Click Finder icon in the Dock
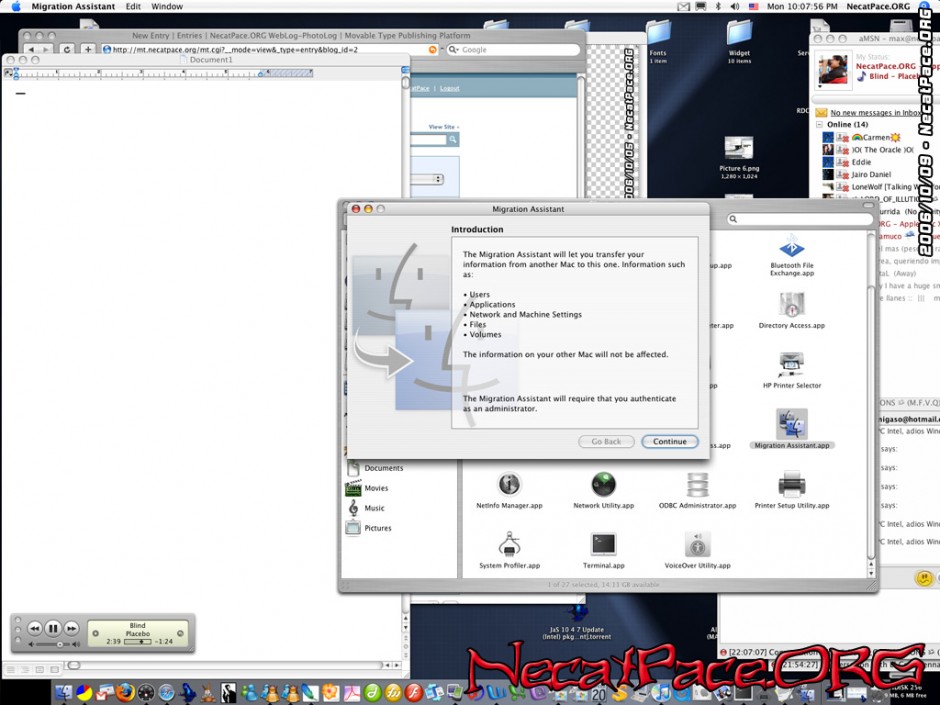This screenshot has width=940, height=705. 64,693
